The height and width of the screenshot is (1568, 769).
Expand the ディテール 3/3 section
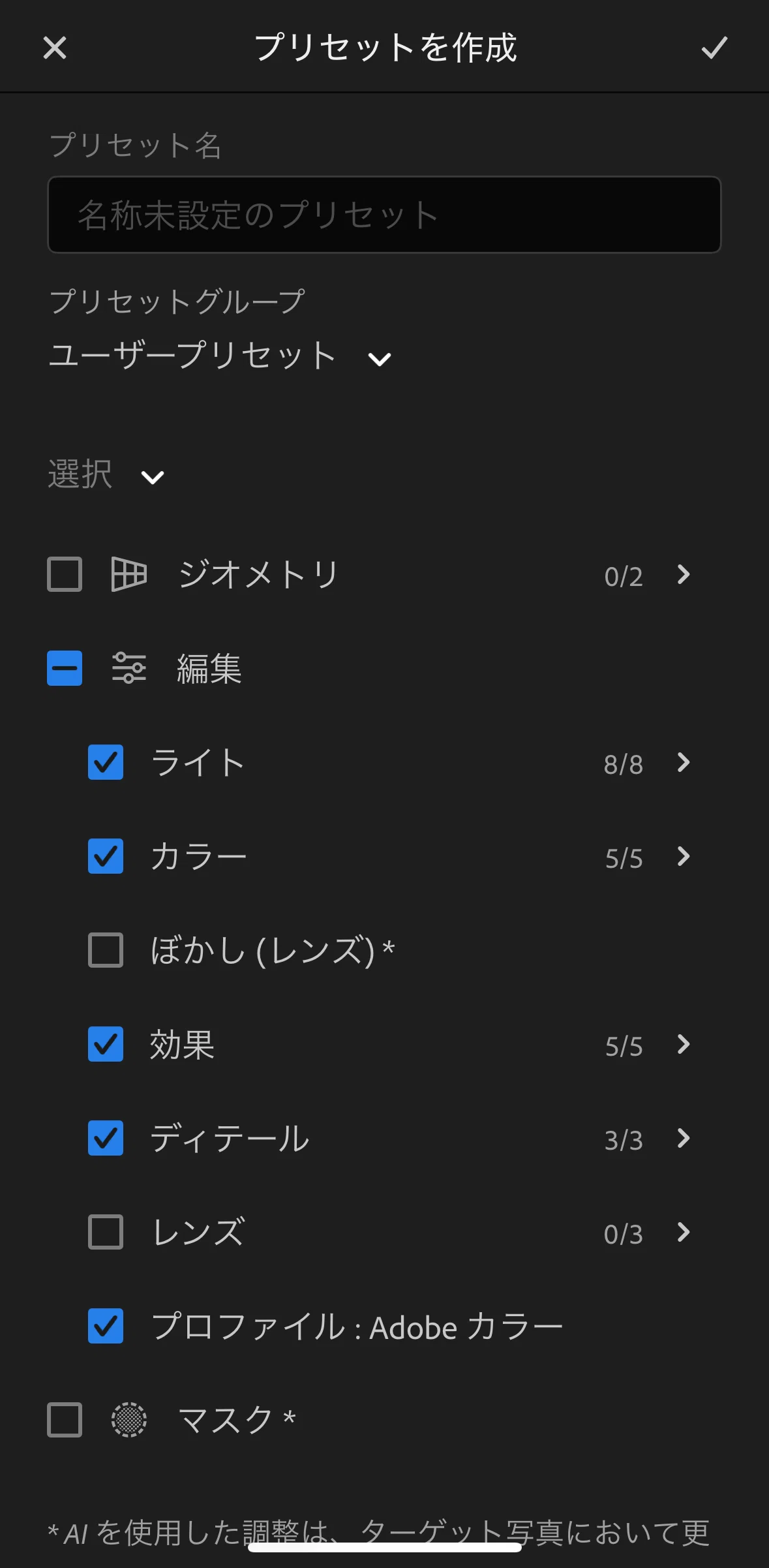684,1138
